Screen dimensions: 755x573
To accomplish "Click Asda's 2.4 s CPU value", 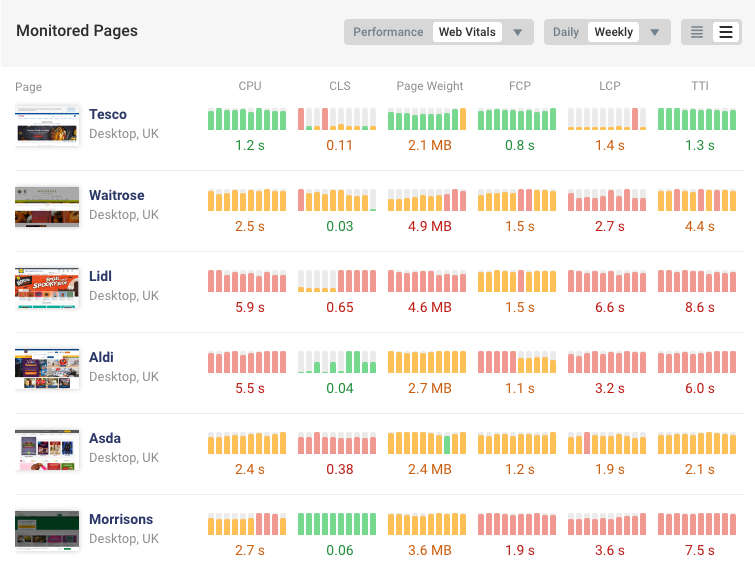I will coord(250,469).
